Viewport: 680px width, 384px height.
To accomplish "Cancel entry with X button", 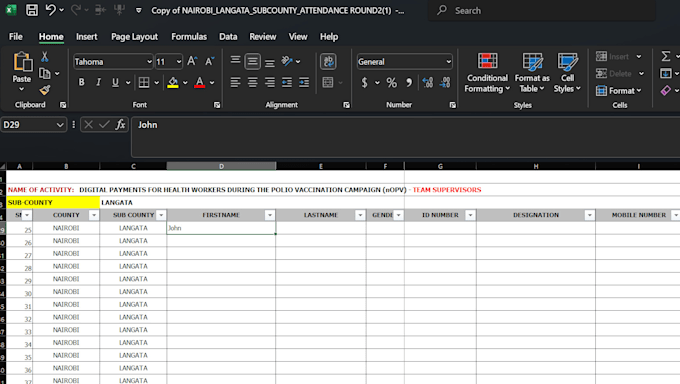I will [88, 125].
